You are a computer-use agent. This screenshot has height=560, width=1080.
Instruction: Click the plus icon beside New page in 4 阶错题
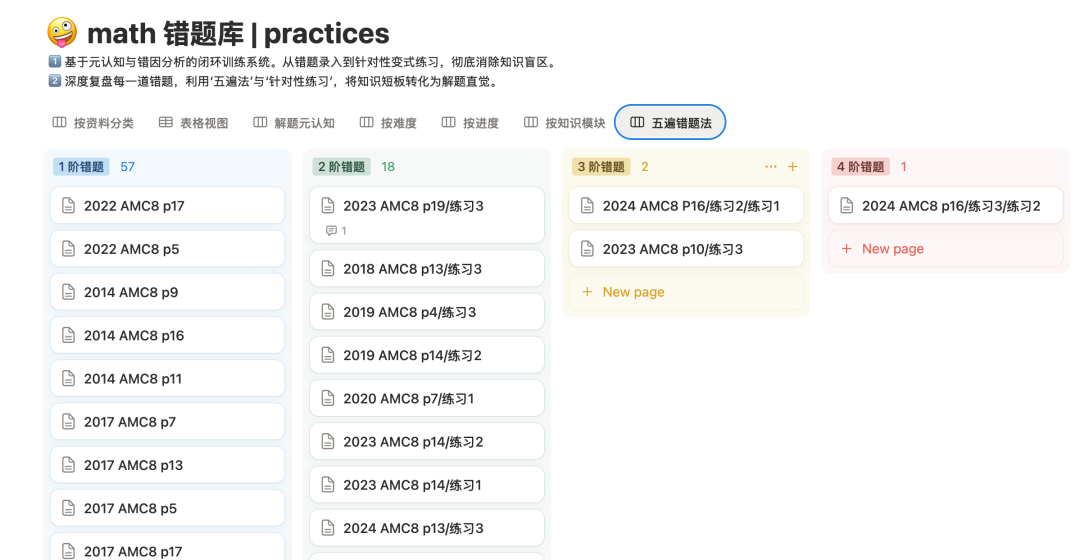(847, 249)
